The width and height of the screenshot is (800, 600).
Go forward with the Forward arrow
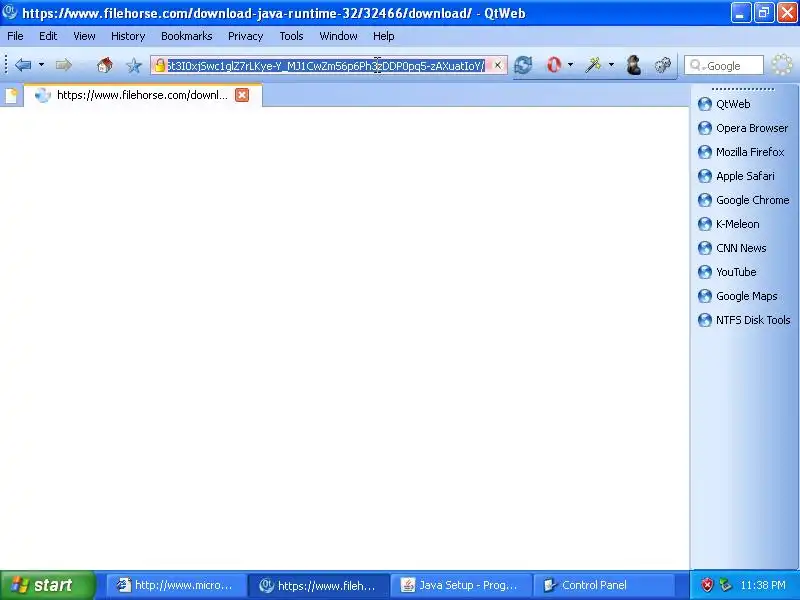click(x=63, y=65)
